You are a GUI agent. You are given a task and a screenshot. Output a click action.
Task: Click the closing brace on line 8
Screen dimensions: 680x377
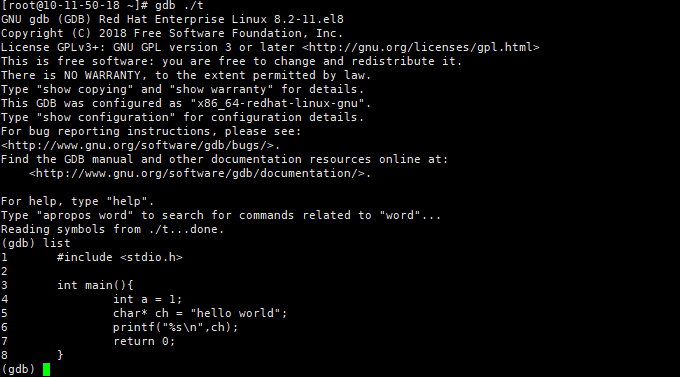click(x=60, y=355)
